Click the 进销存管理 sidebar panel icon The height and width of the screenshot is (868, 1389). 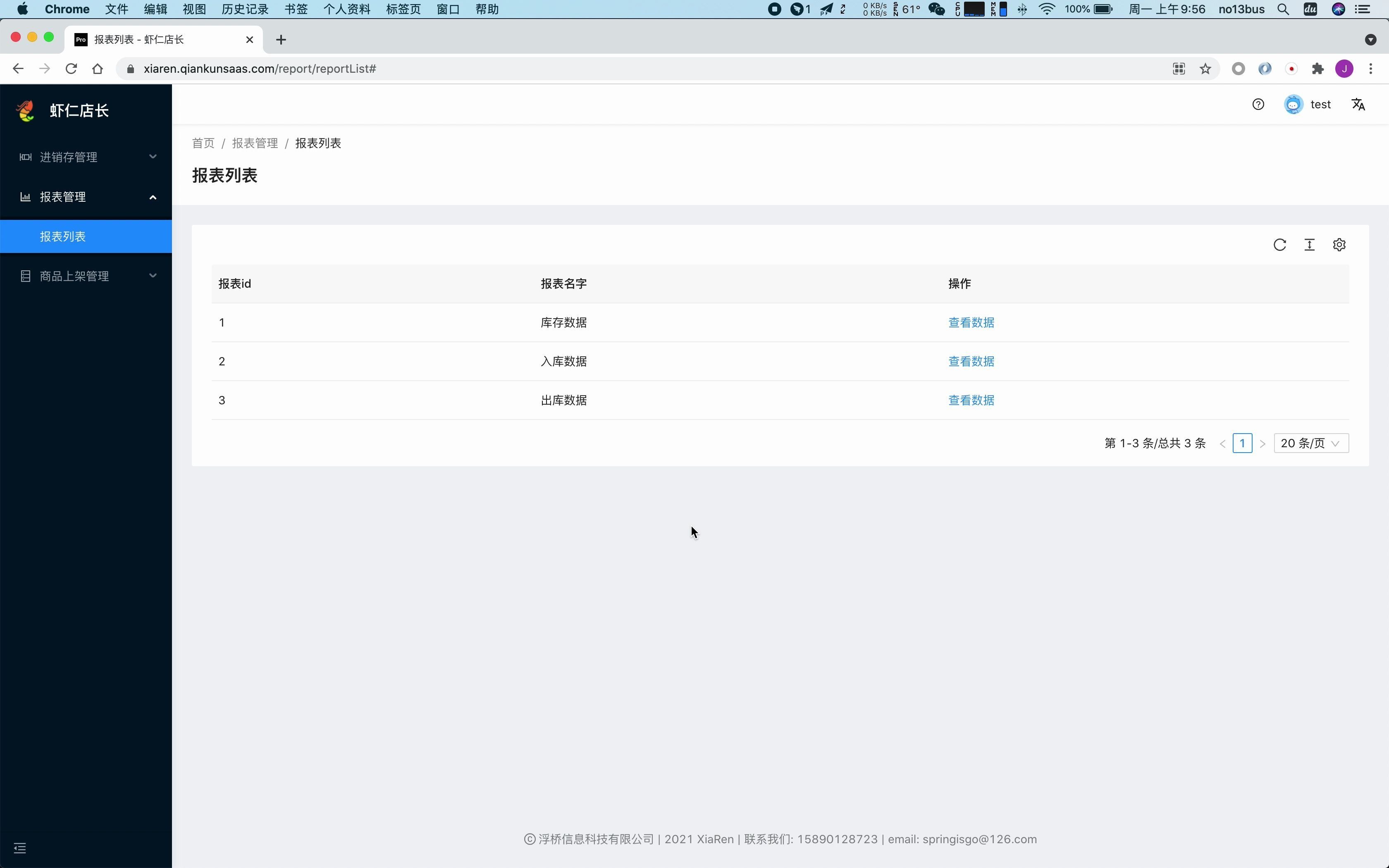click(24, 157)
